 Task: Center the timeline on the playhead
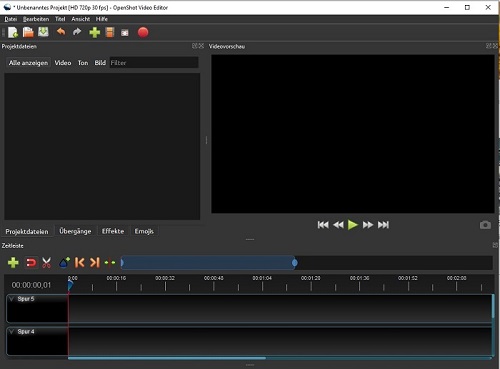110,263
